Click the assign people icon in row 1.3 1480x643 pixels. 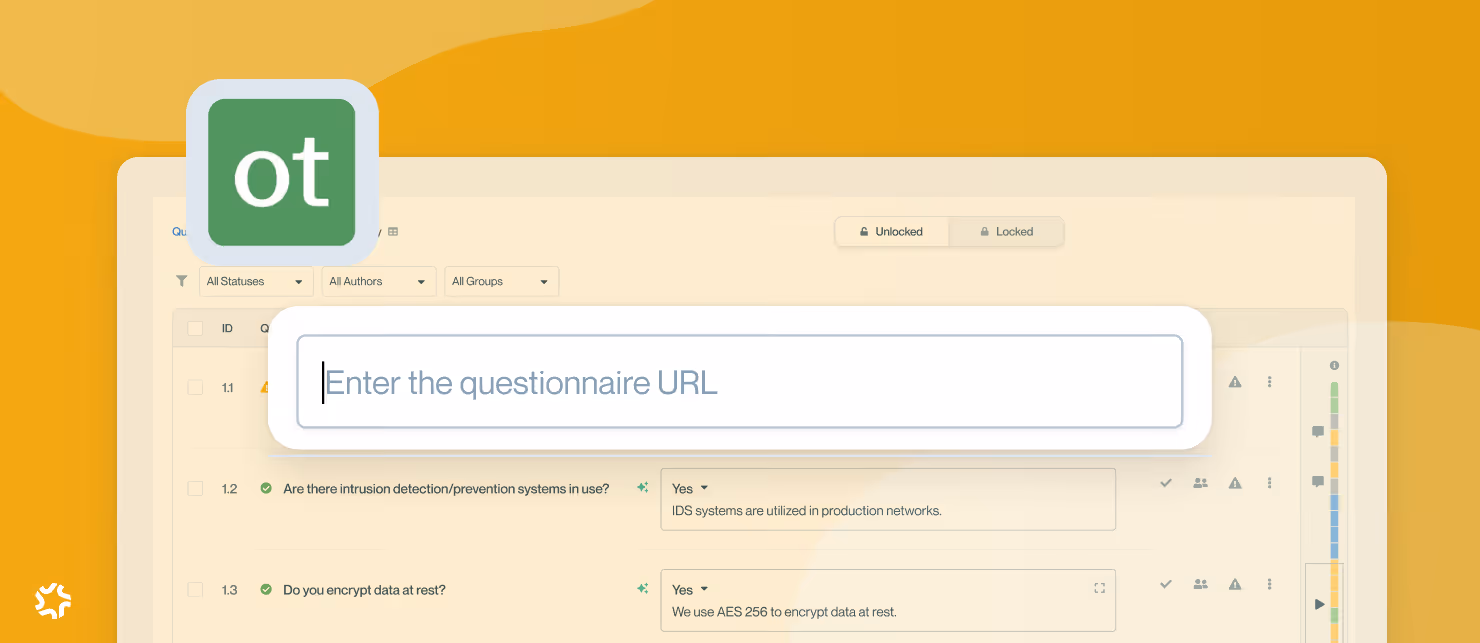click(1201, 584)
